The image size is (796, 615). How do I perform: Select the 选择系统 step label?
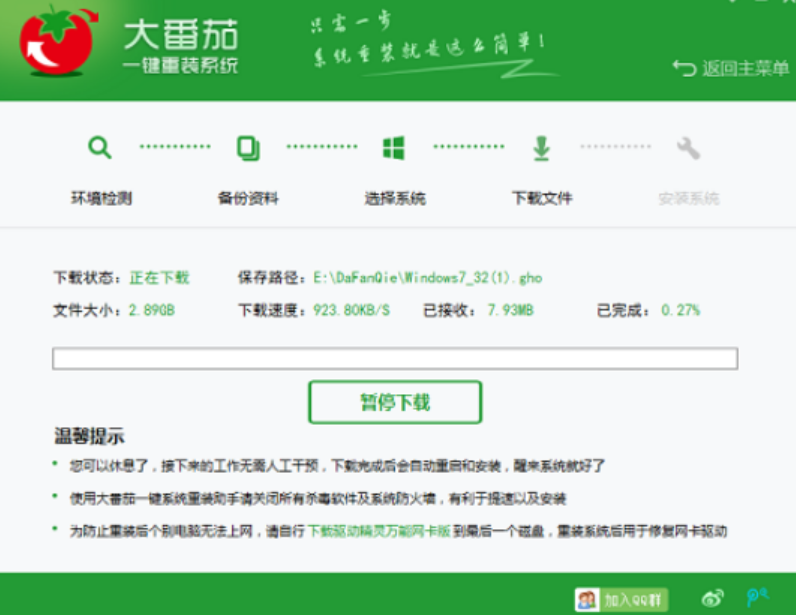[x=395, y=198]
